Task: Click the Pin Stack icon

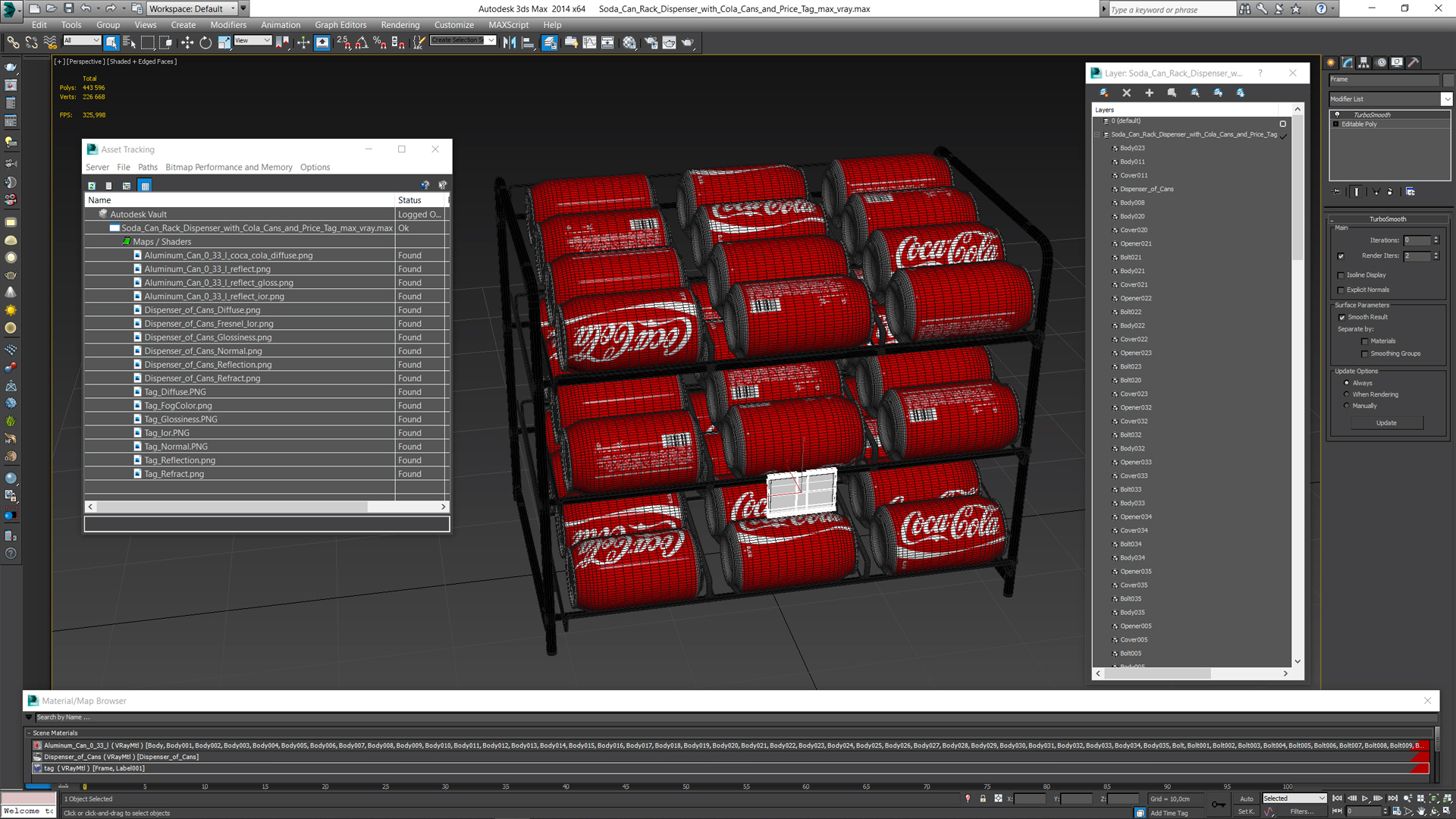Action: pyautogui.click(x=1336, y=192)
